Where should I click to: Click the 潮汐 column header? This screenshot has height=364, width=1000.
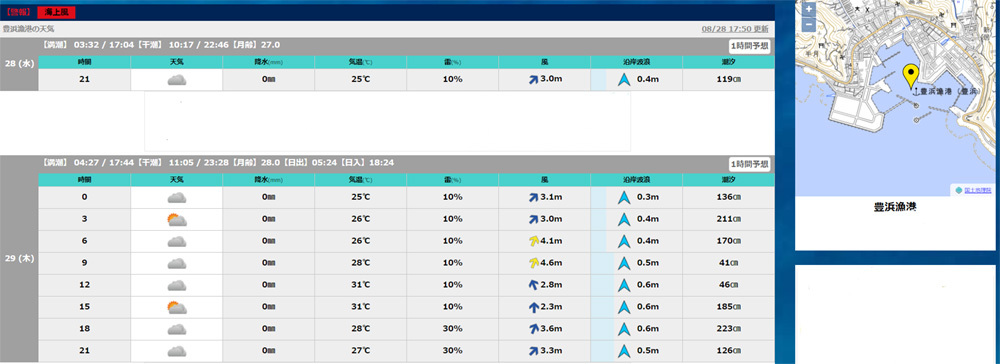[x=728, y=62]
